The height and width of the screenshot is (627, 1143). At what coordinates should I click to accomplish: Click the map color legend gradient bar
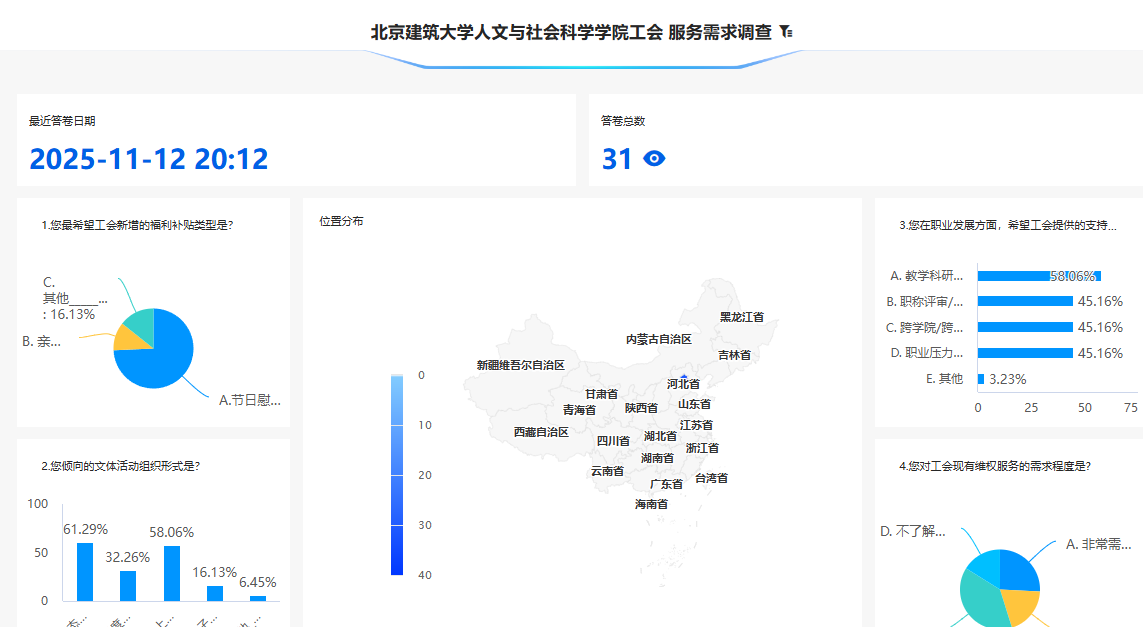pyautogui.click(x=397, y=474)
